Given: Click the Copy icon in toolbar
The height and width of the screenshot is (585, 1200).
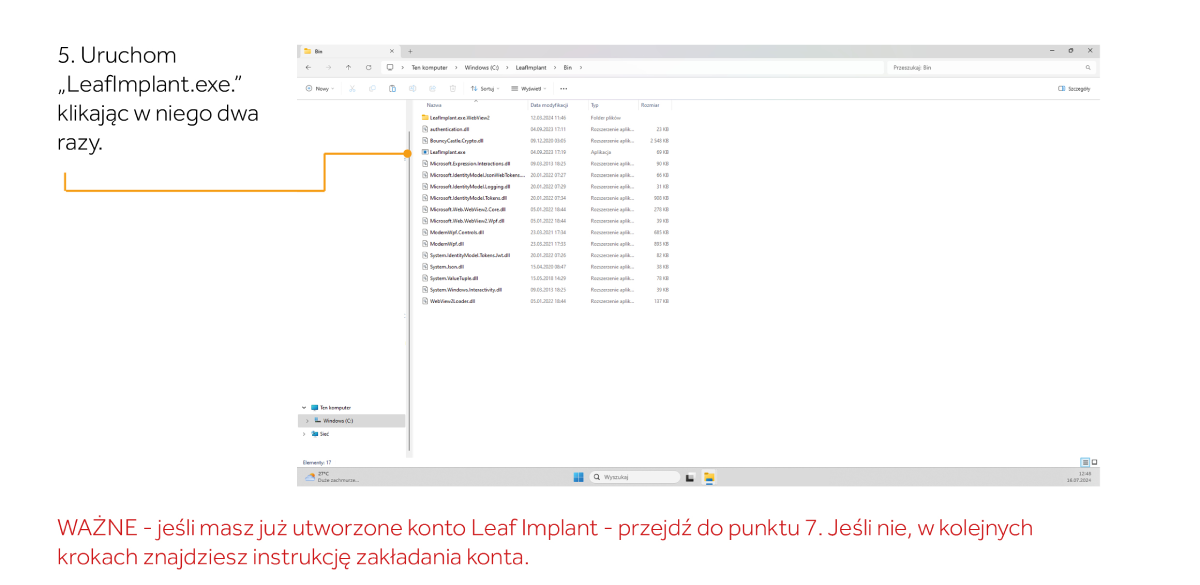Looking at the screenshot, I should 373,88.
